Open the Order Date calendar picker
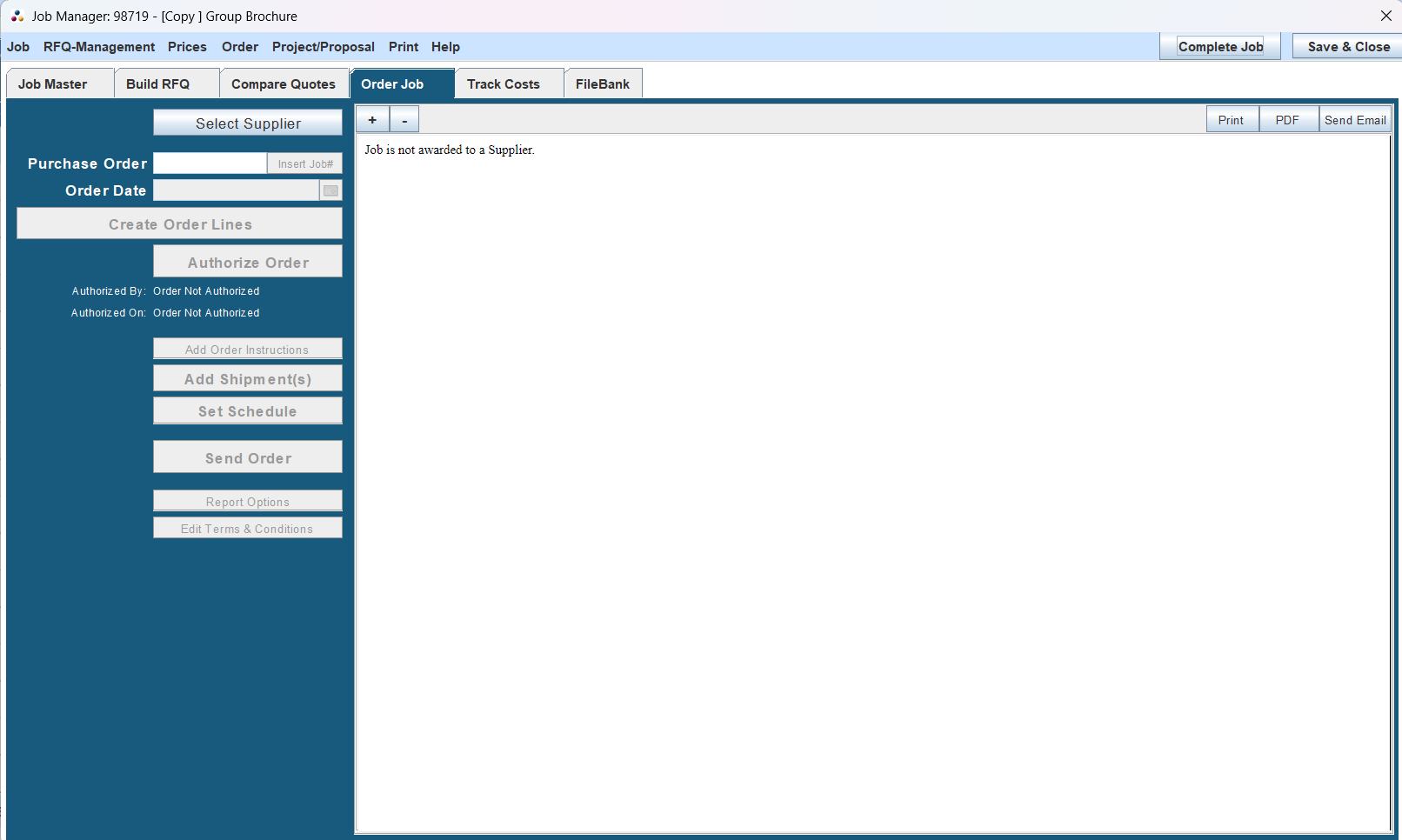The width and height of the screenshot is (1402, 840). pos(330,190)
